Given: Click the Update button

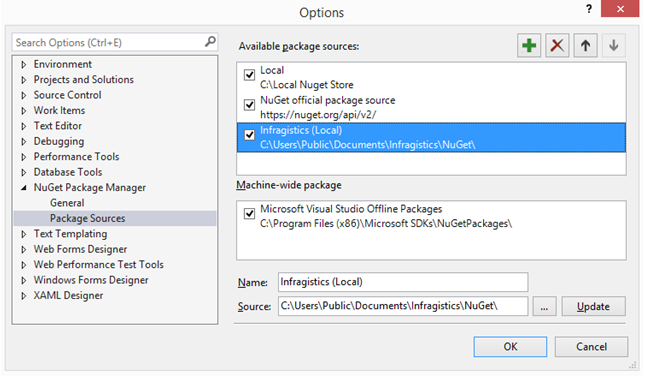Looking at the screenshot, I should pyautogui.click(x=594, y=306).
